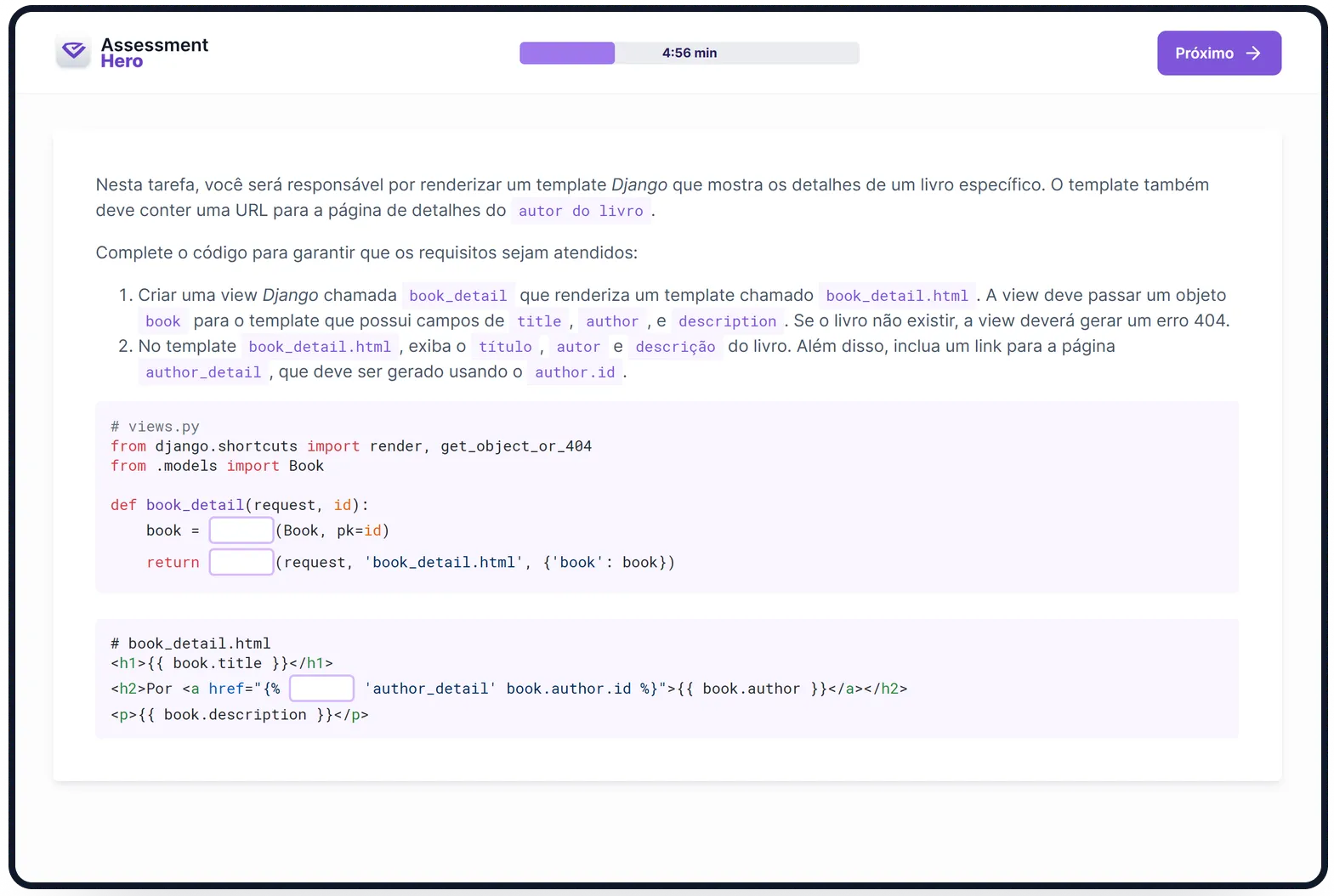Click the 'author_detail' inline code term
The height and width of the screenshot is (896, 1334).
(x=203, y=372)
